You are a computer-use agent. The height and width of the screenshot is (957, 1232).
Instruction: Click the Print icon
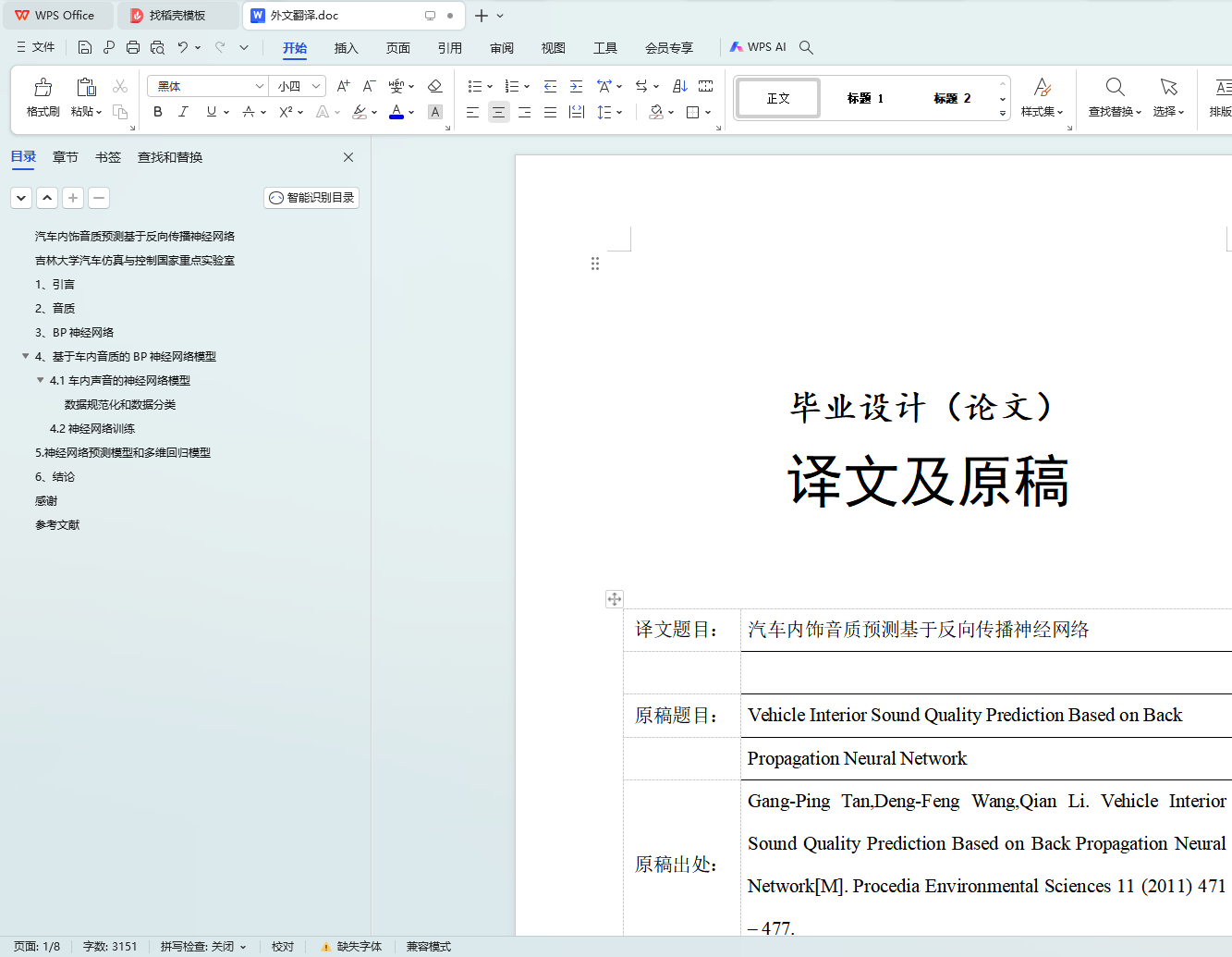(x=133, y=47)
